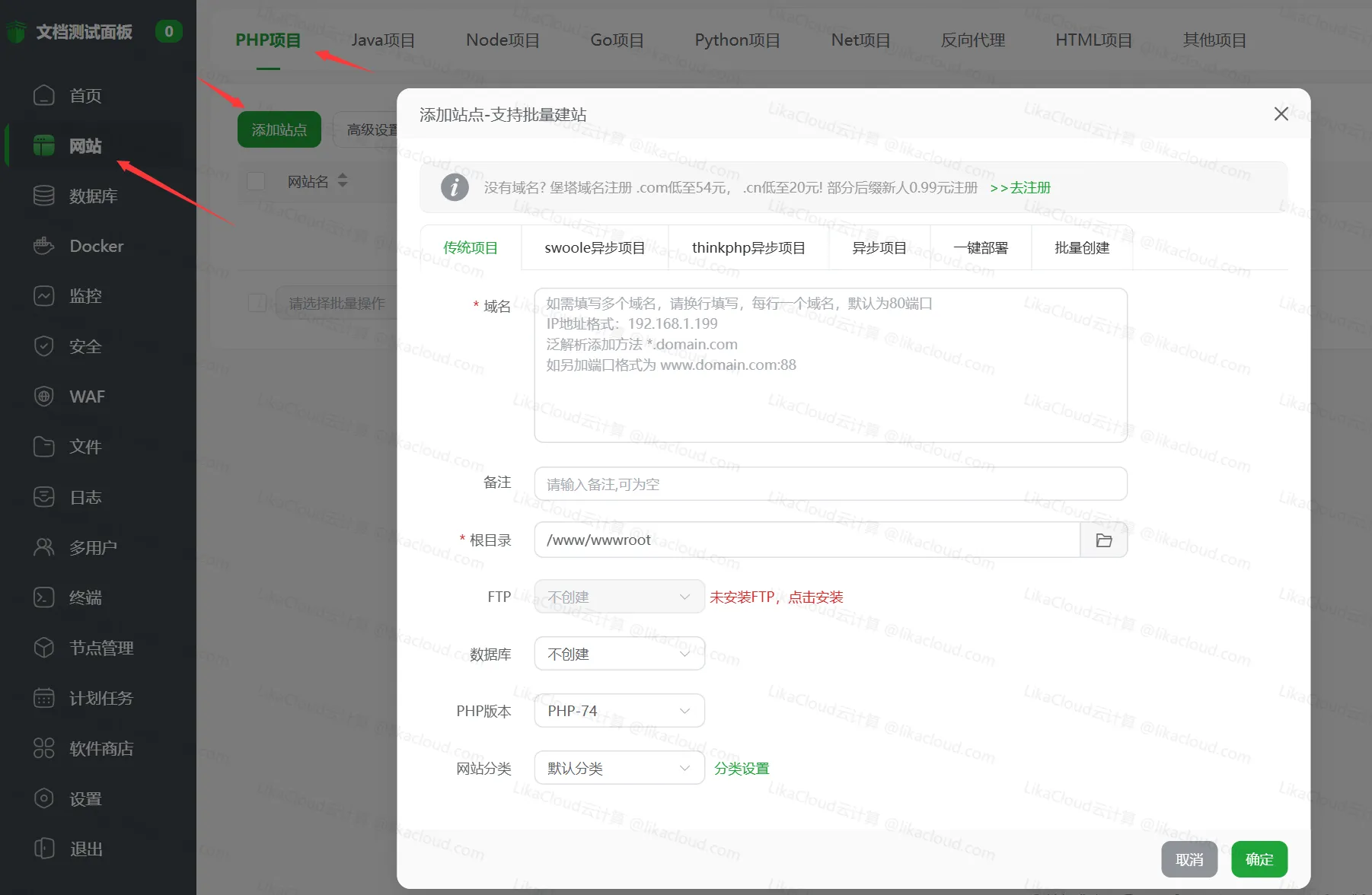Click the 退出 logout icon
Screen dimensions: 1372x895
(85, 849)
